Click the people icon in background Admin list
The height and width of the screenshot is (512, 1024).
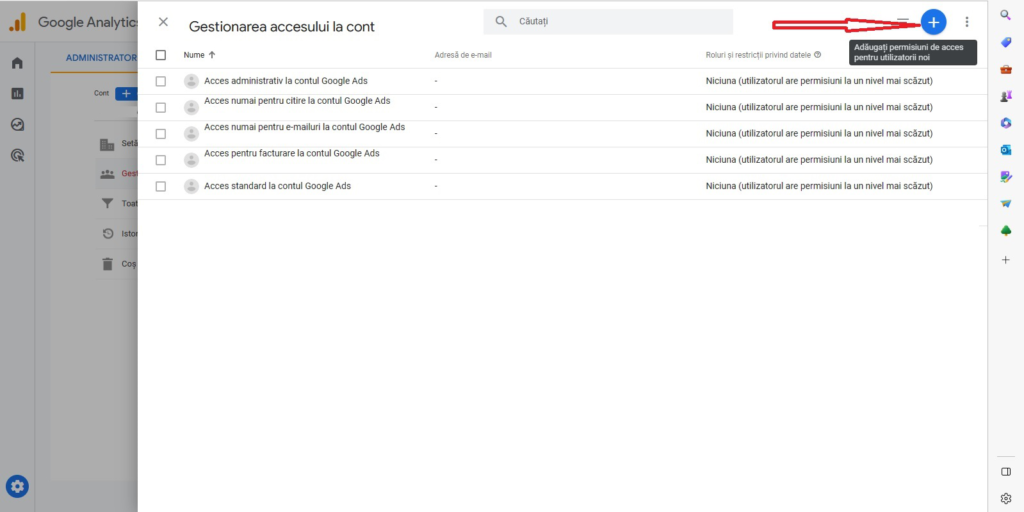pyautogui.click(x=107, y=174)
